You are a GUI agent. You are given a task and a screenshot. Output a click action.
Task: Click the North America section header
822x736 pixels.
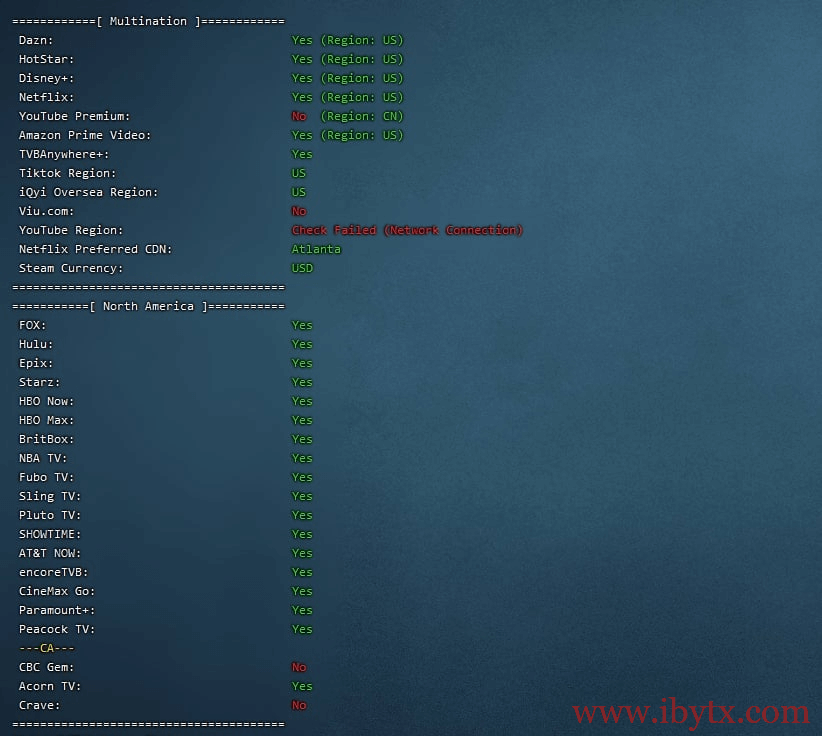147,306
